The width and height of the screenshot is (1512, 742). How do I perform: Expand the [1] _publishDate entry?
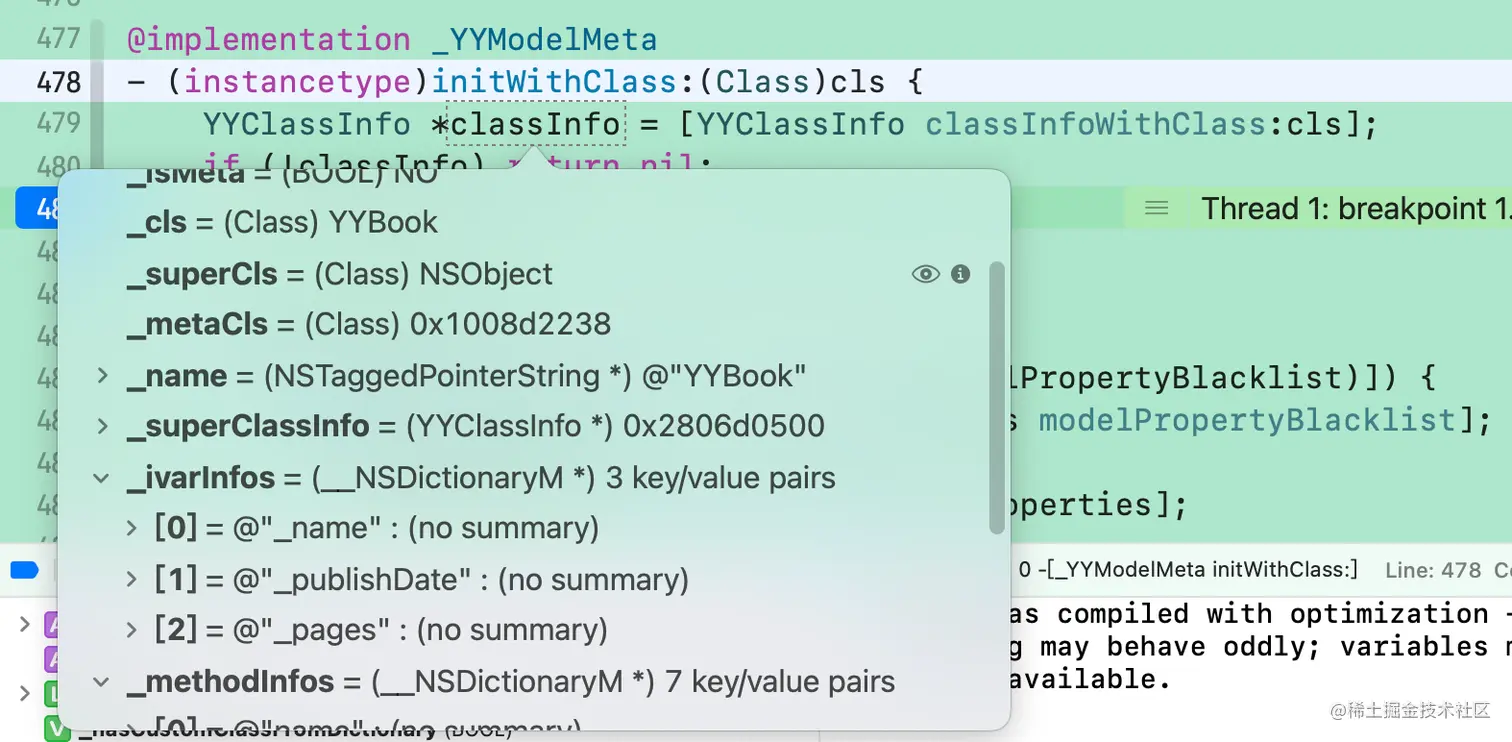[x=131, y=579]
